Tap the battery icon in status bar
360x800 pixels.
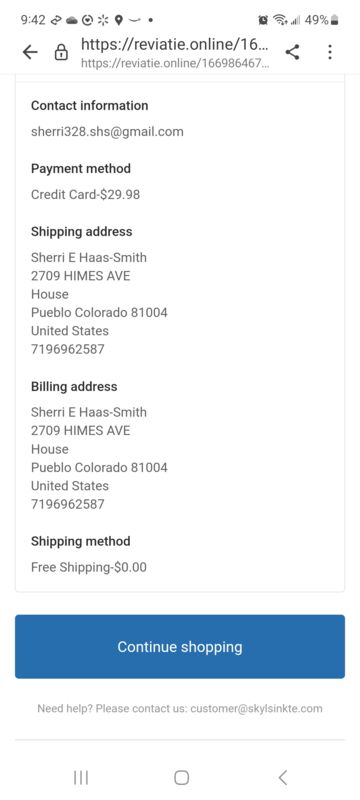coord(335,20)
